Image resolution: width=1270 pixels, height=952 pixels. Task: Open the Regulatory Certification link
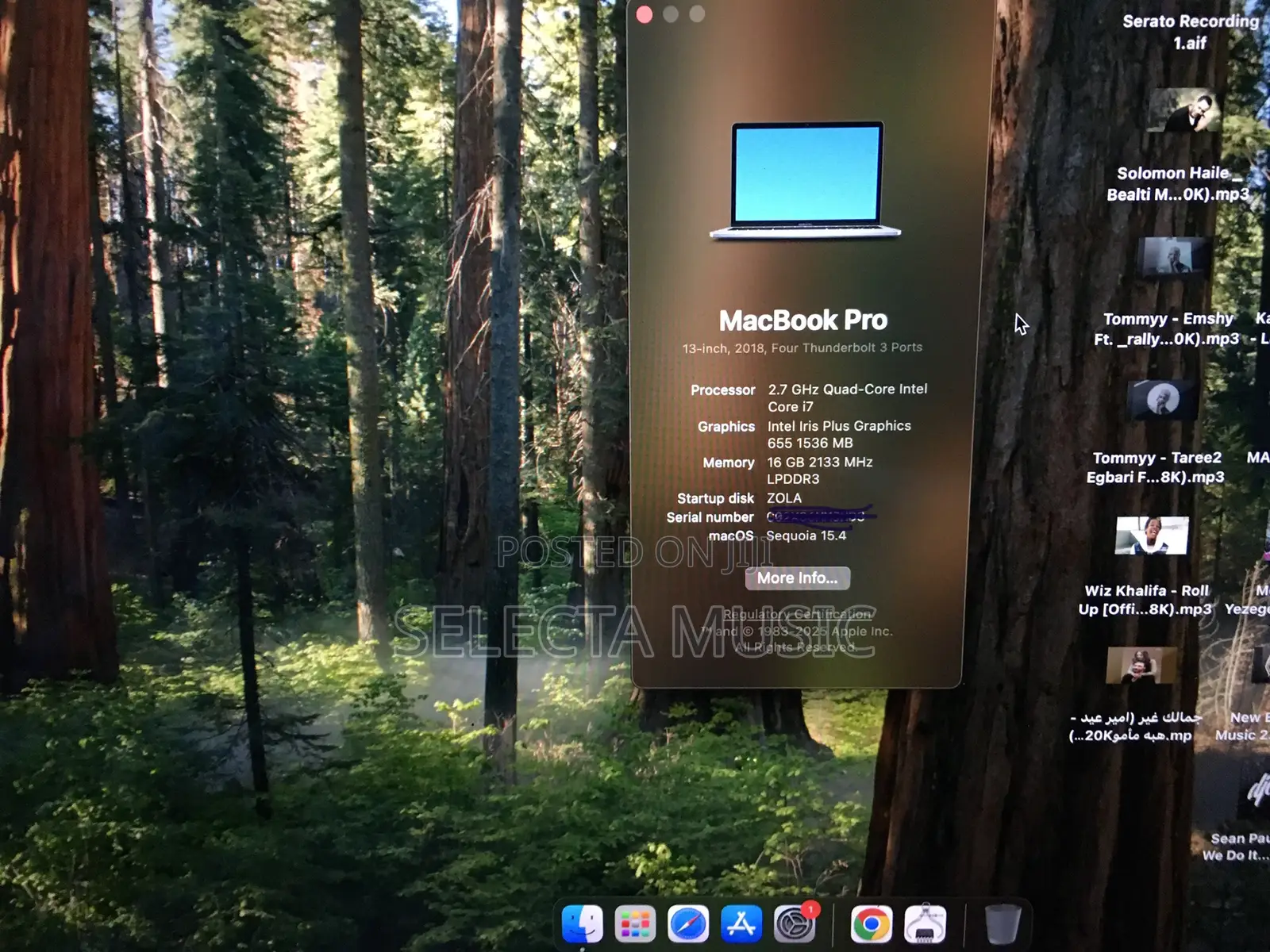(797, 614)
